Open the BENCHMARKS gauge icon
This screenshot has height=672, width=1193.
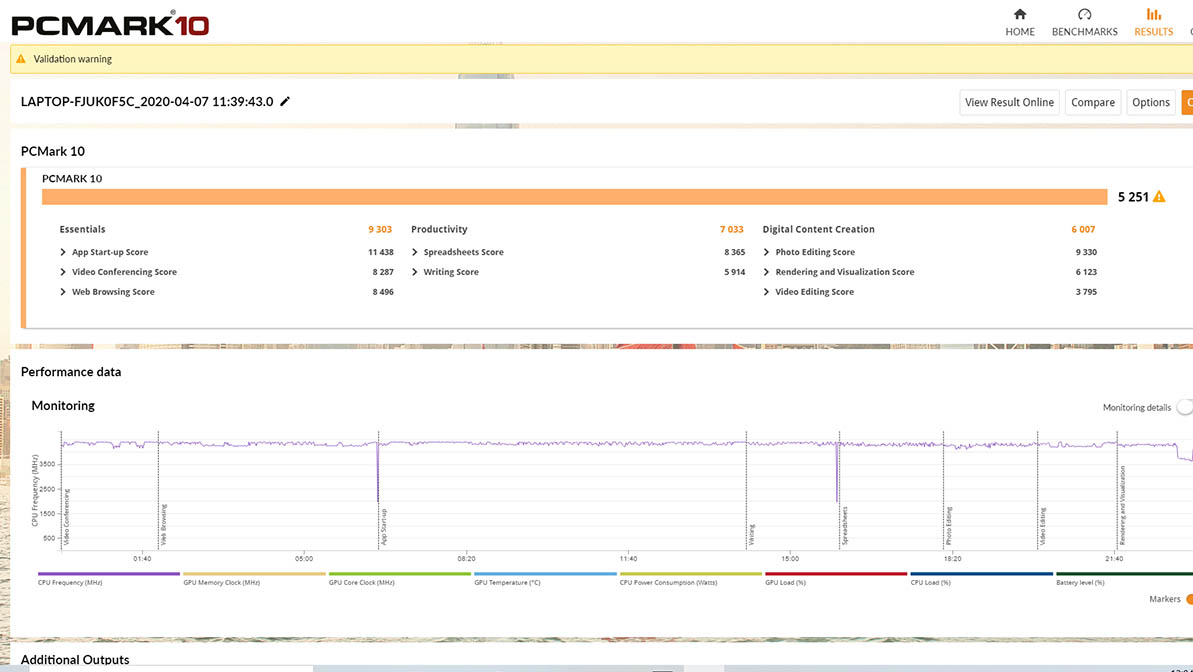(x=1084, y=14)
